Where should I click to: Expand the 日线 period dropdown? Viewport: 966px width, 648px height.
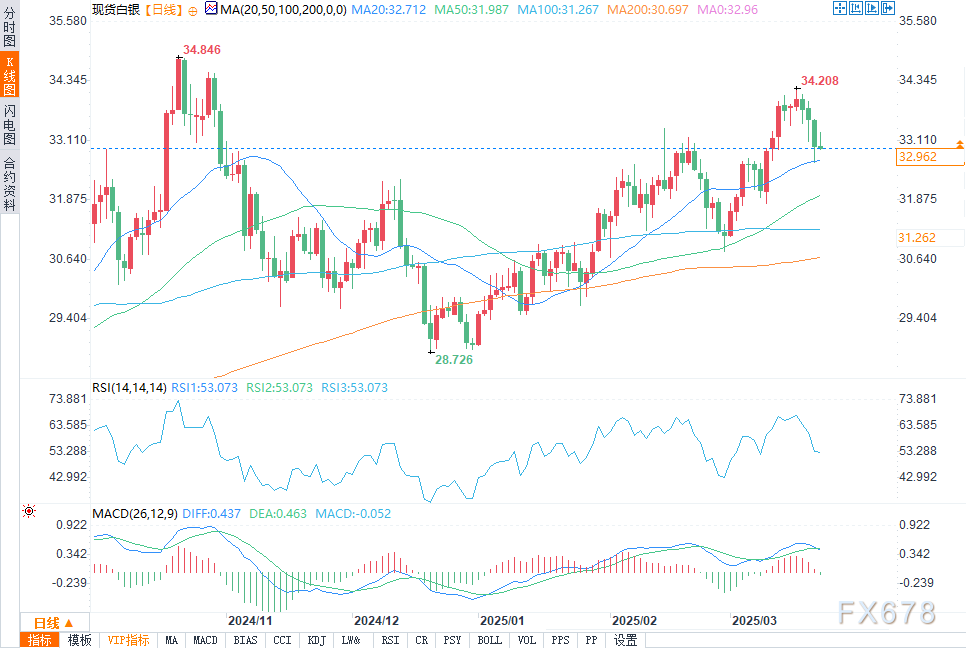pos(54,623)
